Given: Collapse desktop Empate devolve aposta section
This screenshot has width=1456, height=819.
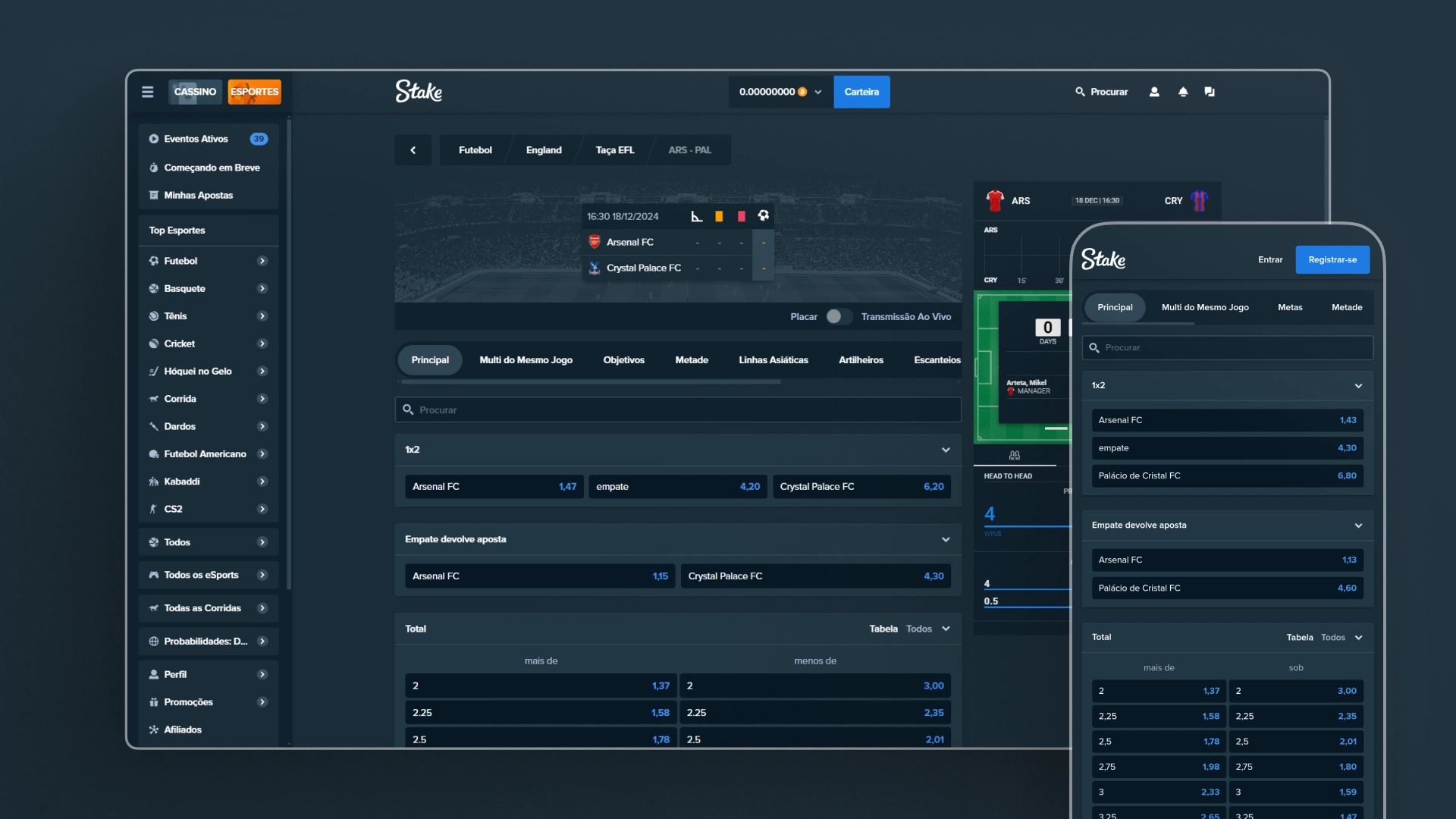Looking at the screenshot, I should pyautogui.click(x=946, y=539).
